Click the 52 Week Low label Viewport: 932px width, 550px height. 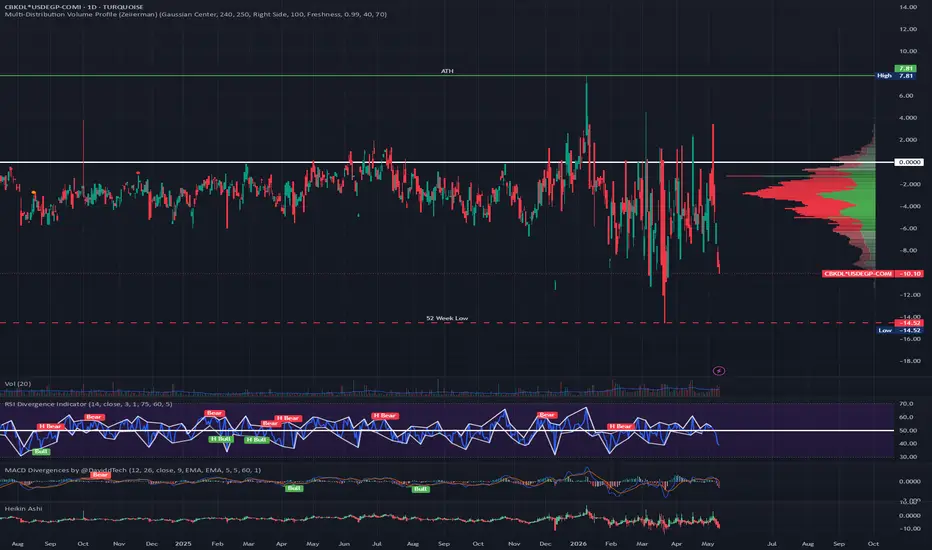click(447, 318)
